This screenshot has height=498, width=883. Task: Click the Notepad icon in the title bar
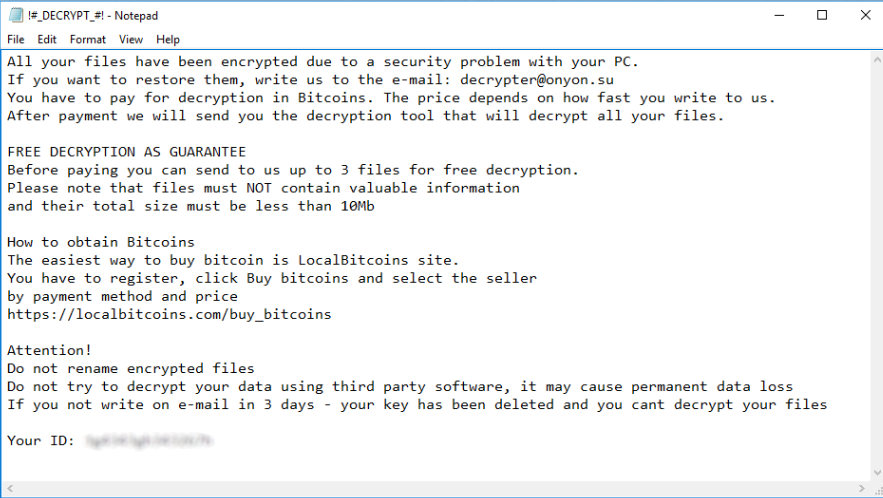[x=16, y=15]
